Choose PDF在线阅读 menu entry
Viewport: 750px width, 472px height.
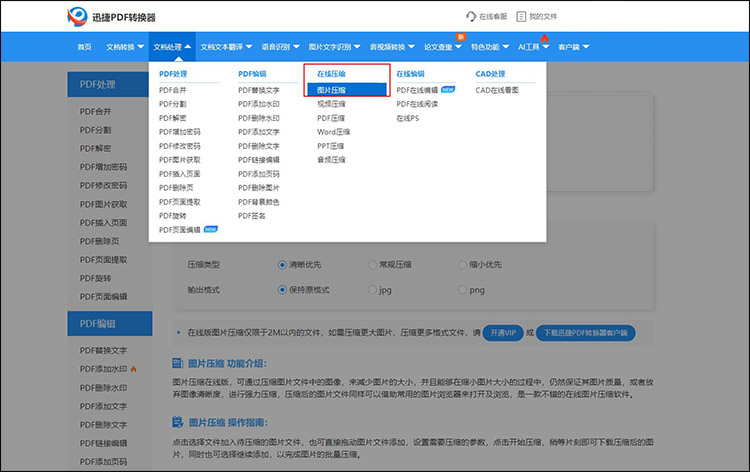click(417, 104)
